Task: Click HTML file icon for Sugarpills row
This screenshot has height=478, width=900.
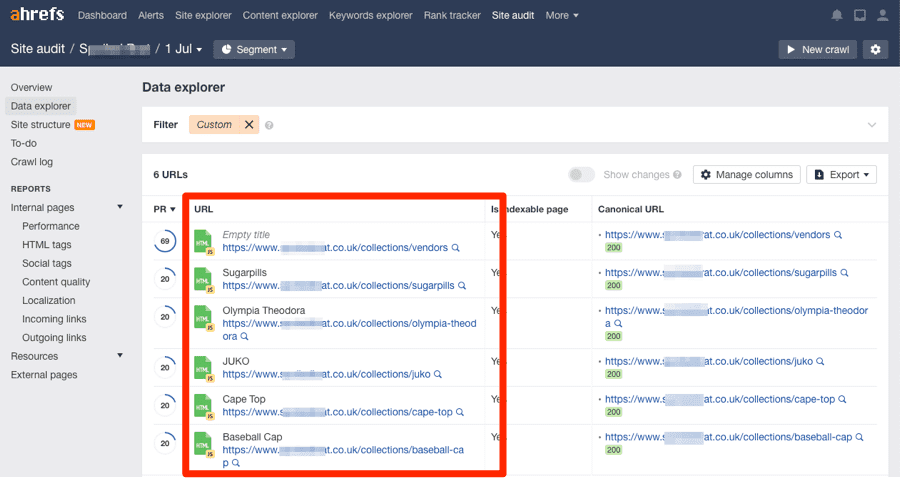Action: click(x=204, y=280)
